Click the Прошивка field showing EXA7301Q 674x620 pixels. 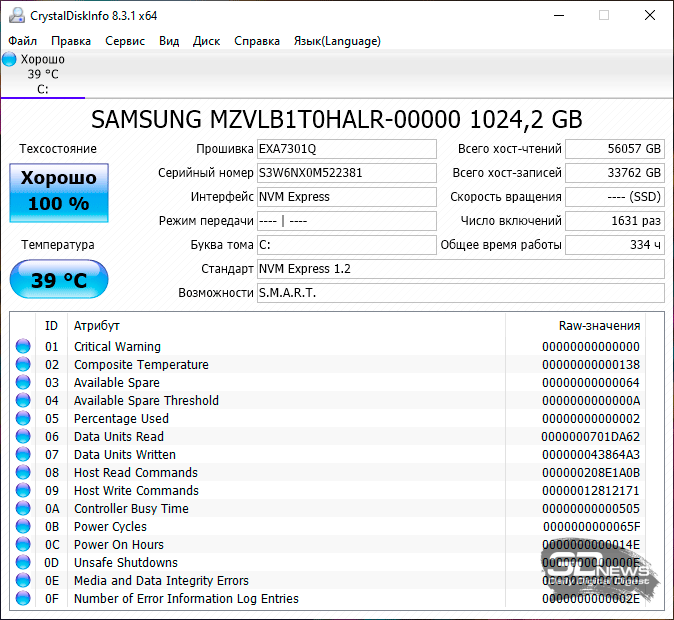click(346, 149)
